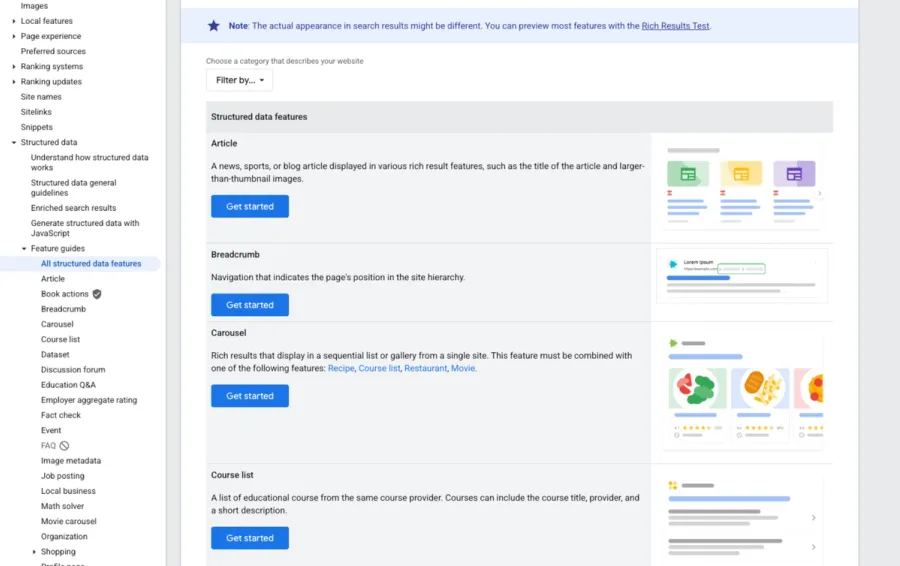Open Sitelinks in the sidebar
Viewport: 900px width, 566px height.
pyautogui.click(x=36, y=112)
